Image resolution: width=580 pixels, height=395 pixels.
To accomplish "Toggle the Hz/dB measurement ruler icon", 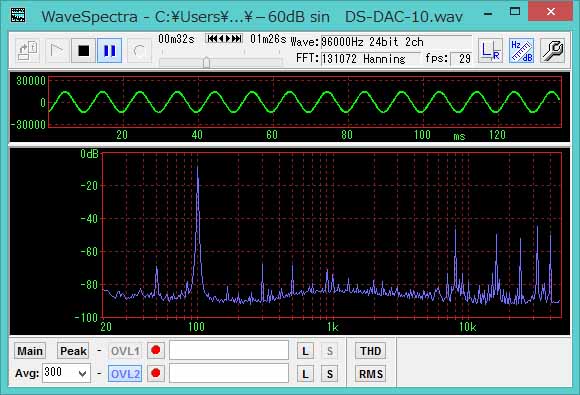I will pyautogui.click(x=522, y=51).
